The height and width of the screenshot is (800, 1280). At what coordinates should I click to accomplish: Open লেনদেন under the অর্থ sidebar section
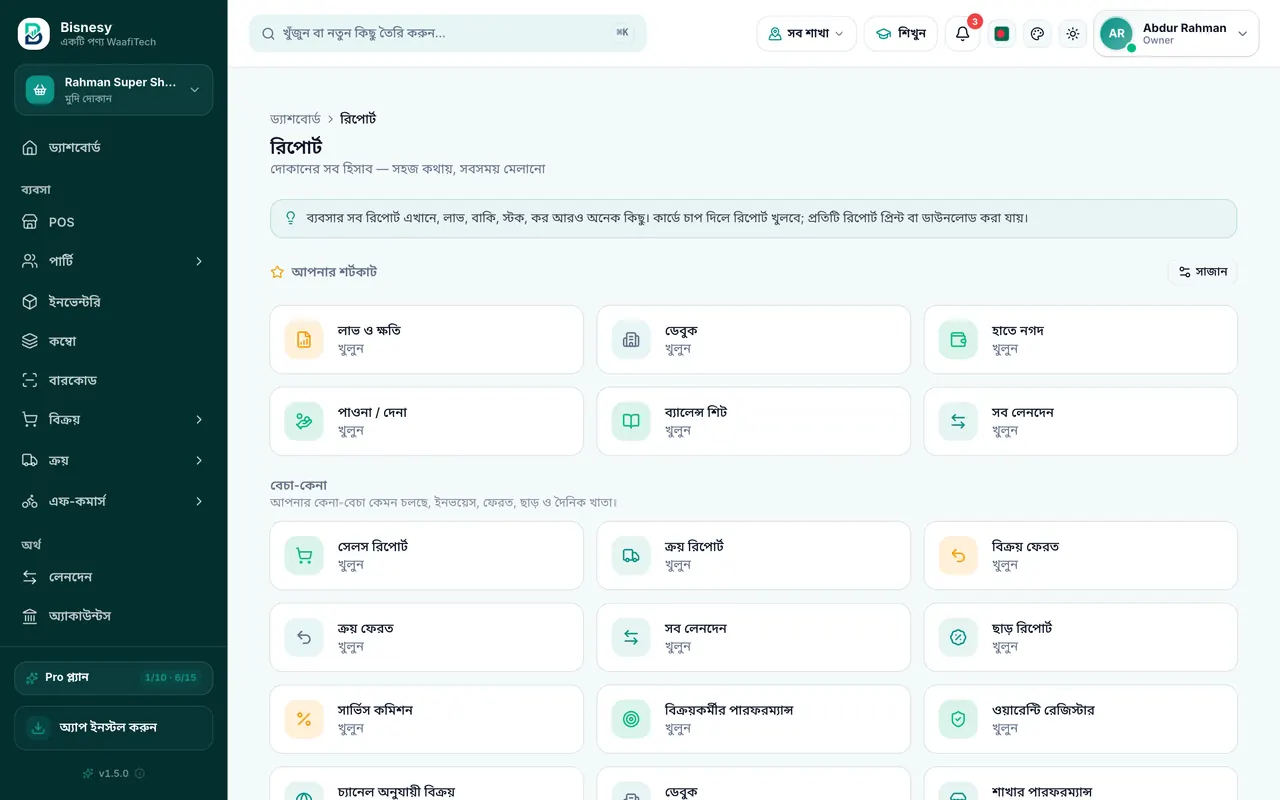pyautogui.click(x=114, y=577)
